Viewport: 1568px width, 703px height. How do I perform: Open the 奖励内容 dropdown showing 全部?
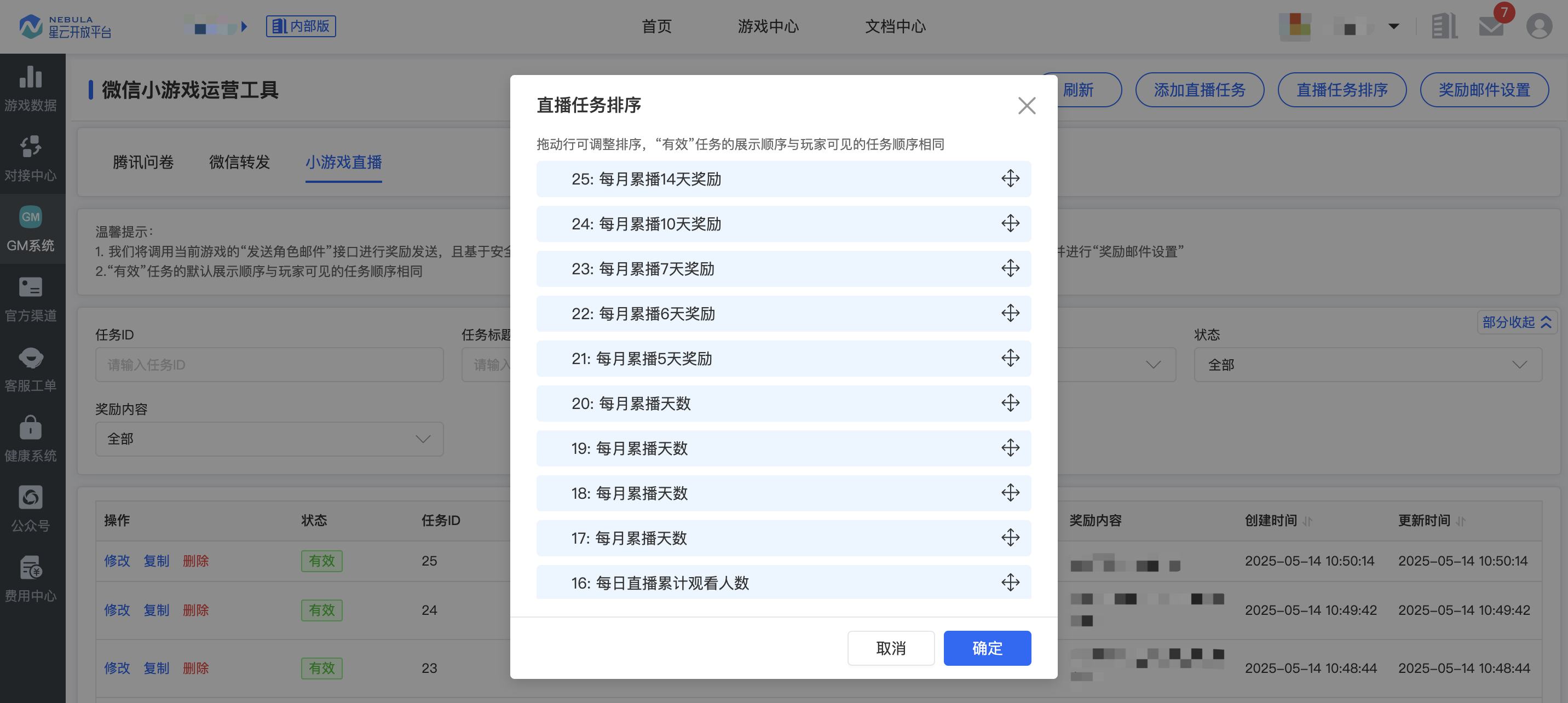point(269,439)
